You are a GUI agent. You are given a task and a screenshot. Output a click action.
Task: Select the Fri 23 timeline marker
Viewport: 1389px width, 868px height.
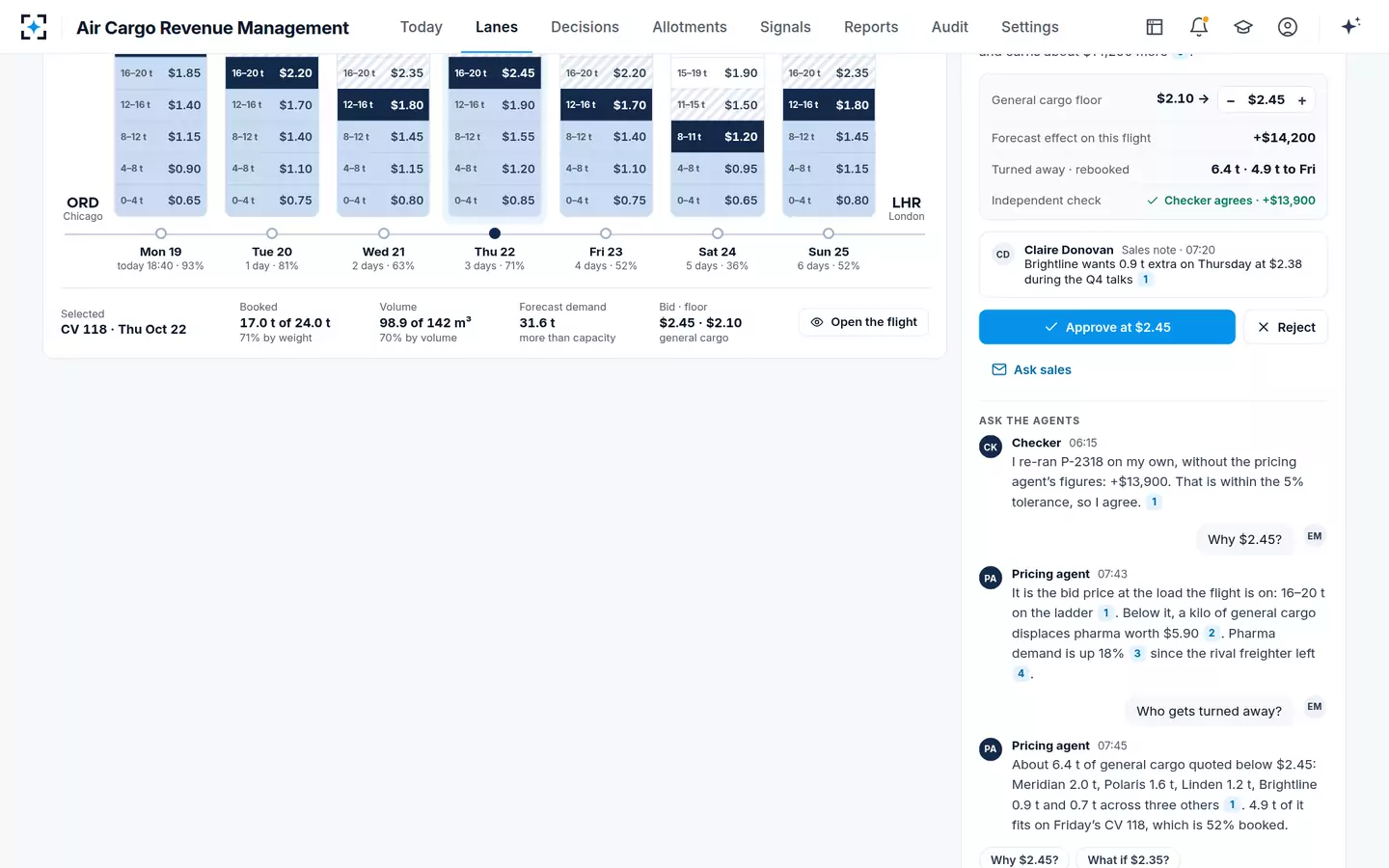[x=606, y=233]
